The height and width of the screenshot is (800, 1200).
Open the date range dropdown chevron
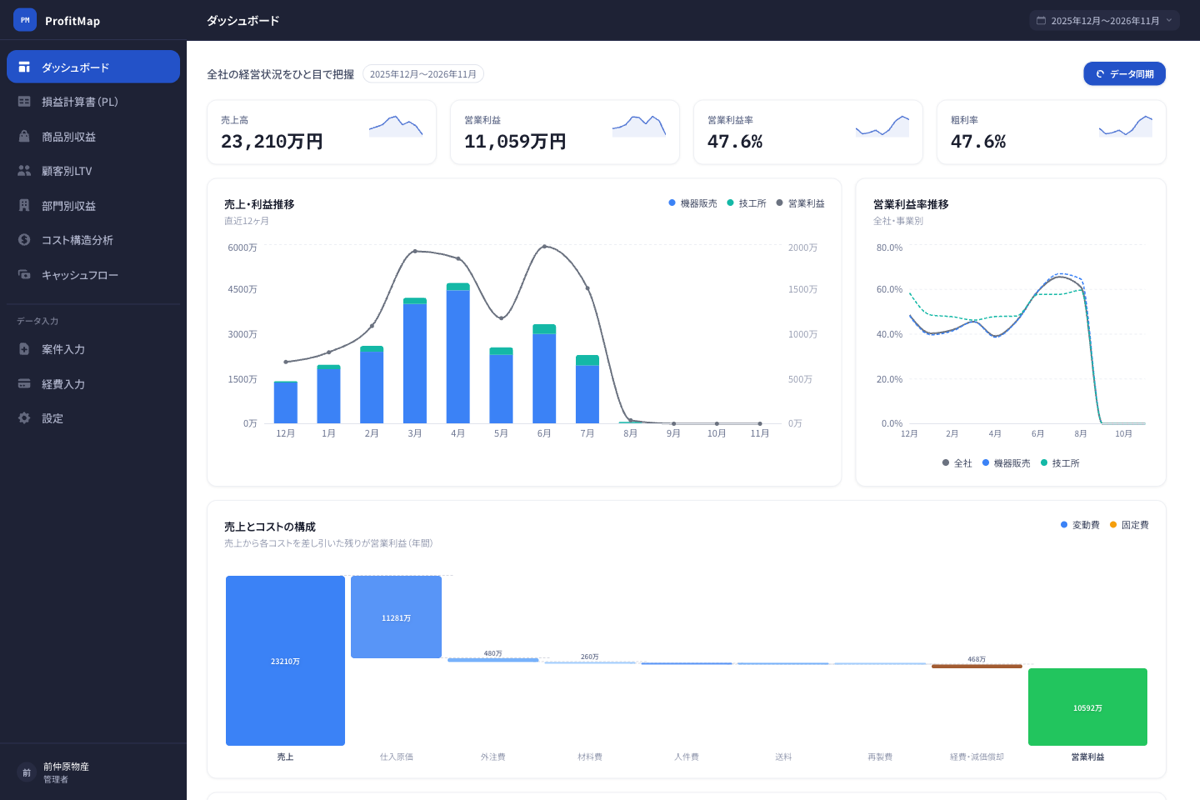pos(1169,20)
